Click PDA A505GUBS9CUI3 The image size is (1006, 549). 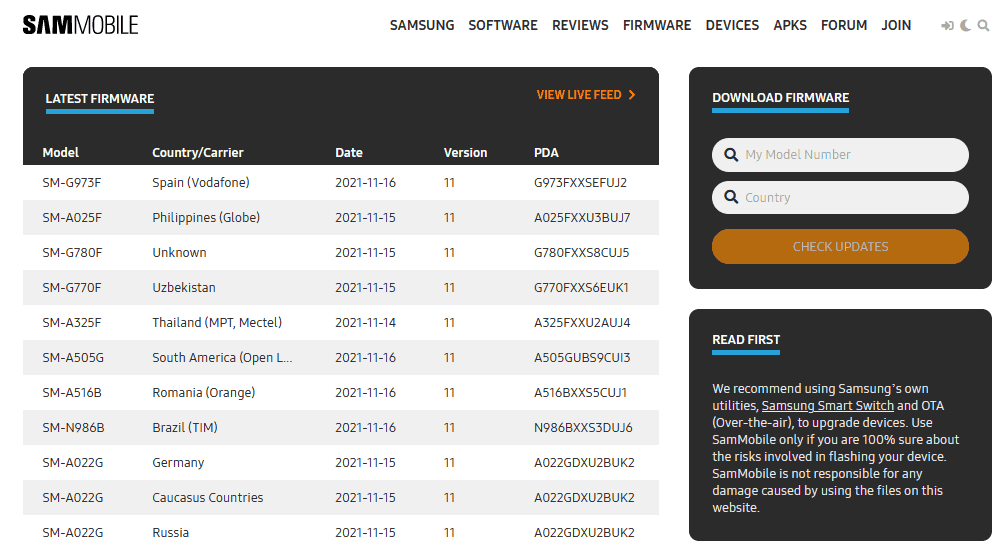tap(582, 357)
